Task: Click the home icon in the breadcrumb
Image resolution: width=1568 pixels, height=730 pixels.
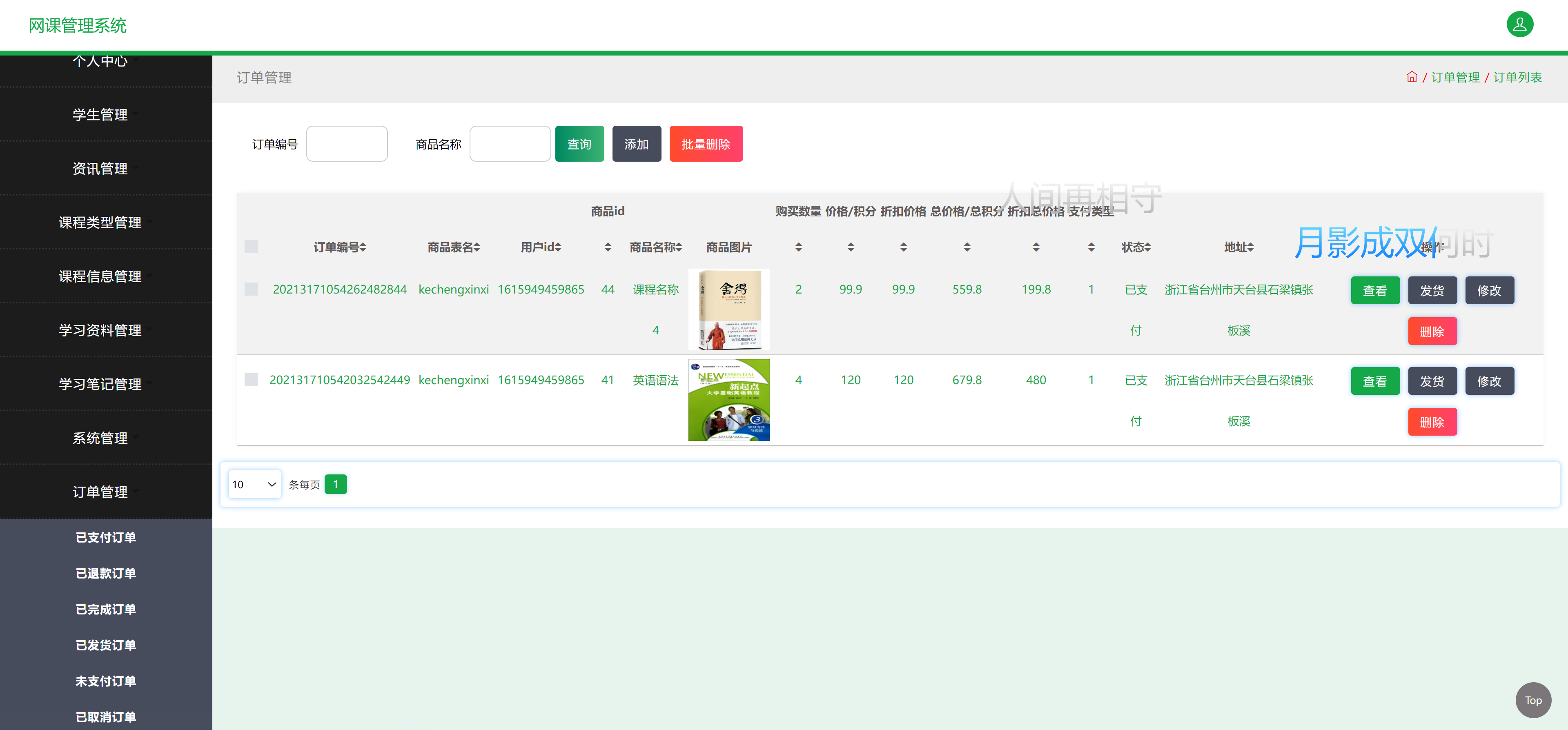Action: pyautogui.click(x=1412, y=77)
